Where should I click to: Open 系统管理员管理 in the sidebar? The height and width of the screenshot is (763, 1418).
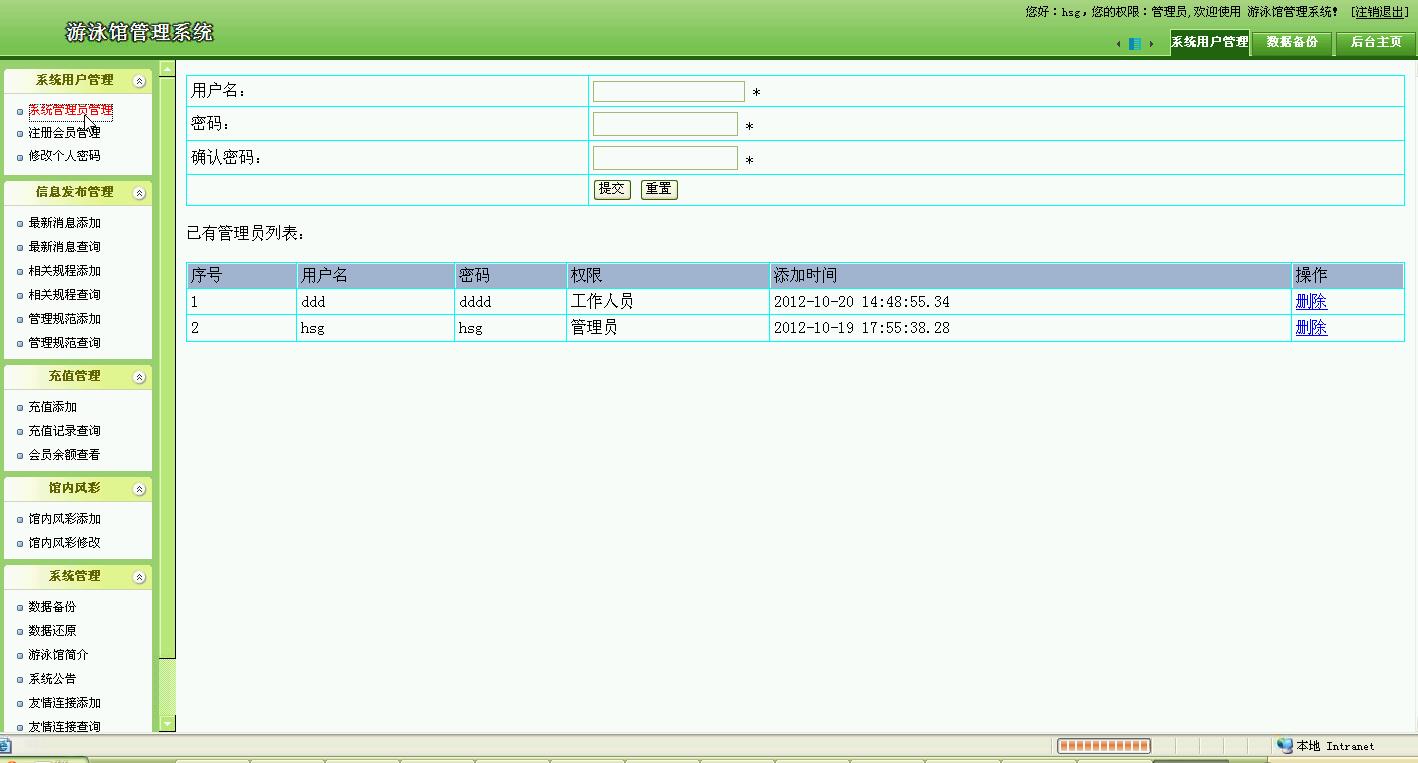tap(70, 110)
